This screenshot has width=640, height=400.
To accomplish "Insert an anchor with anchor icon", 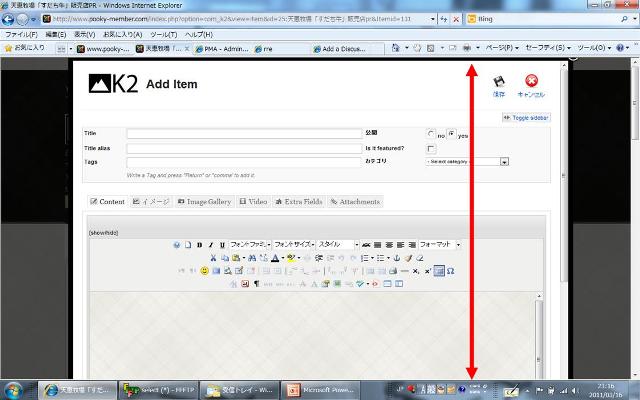I will [x=396, y=258].
